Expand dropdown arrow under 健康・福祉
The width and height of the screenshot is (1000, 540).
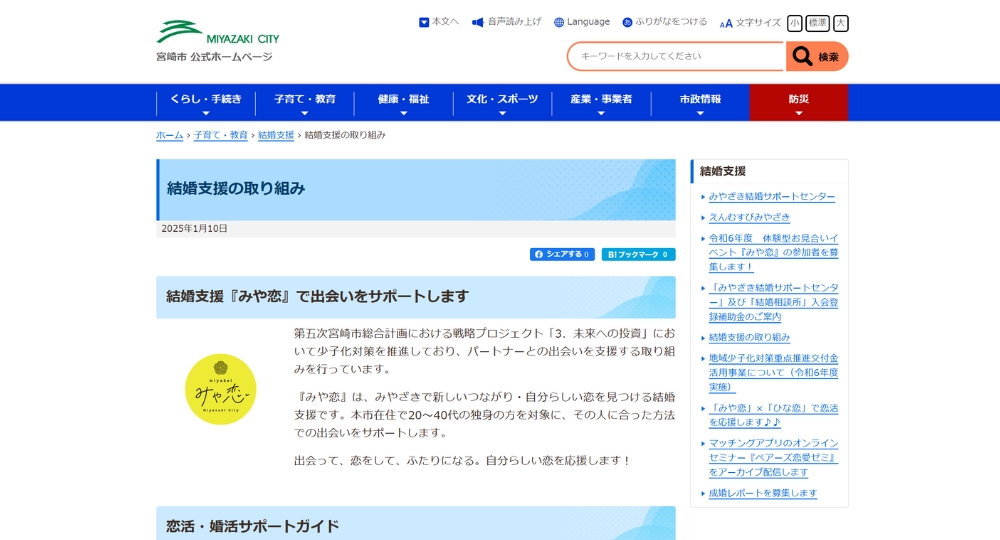[x=404, y=113]
